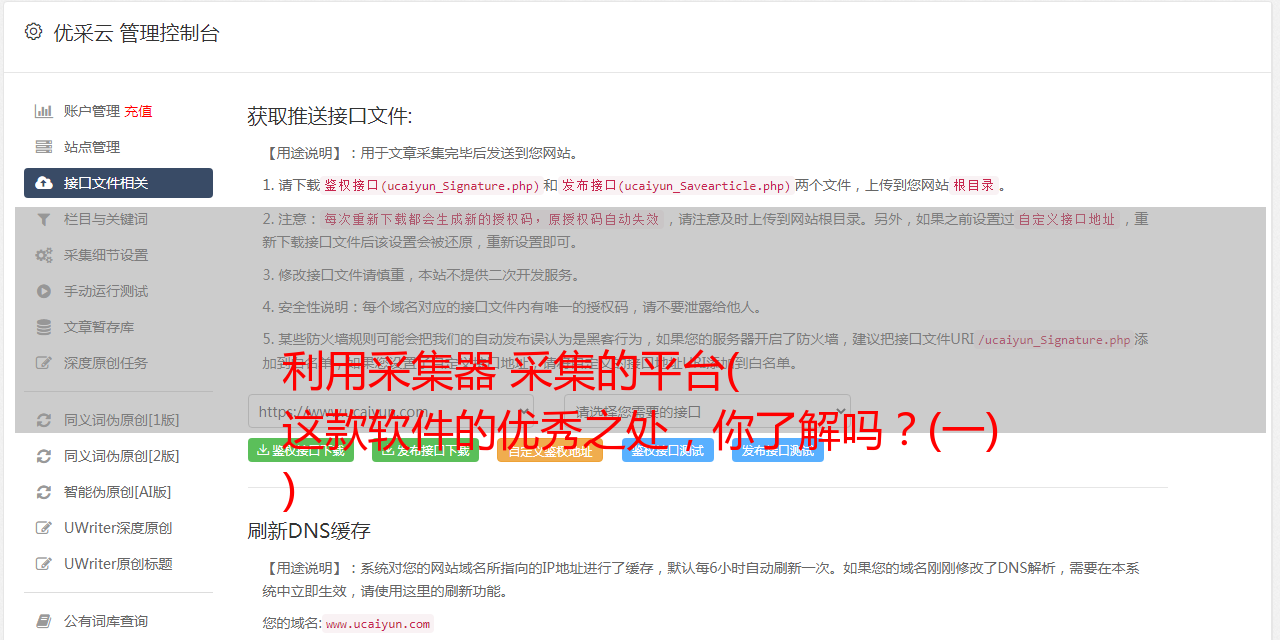This screenshot has width=1280, height=640.
Task: Click the blue 鉴权接口测试 button
Action: (668, 450)
